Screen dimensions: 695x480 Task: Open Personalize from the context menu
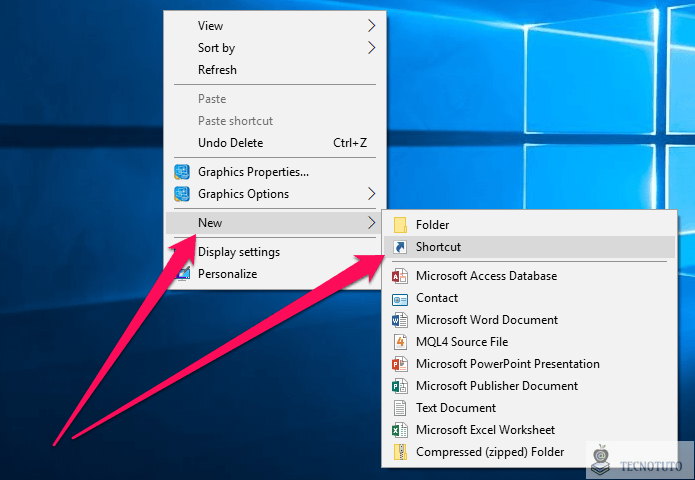pos(275,274)
